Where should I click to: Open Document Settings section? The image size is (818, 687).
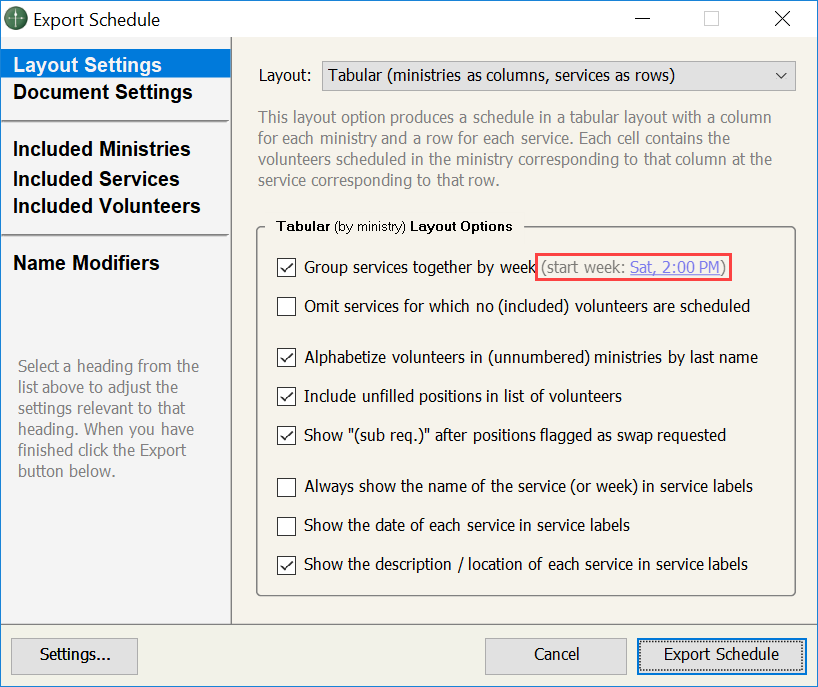pyautogui.click(x=102, y=92)
